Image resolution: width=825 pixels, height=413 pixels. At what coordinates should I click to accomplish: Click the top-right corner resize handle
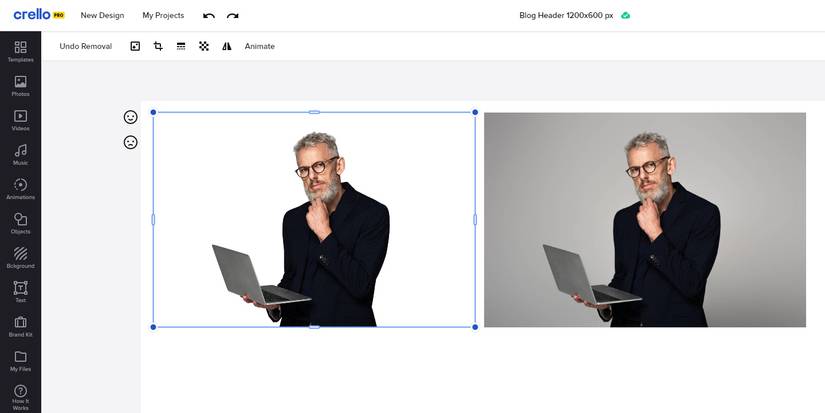(x=475, y=112)
